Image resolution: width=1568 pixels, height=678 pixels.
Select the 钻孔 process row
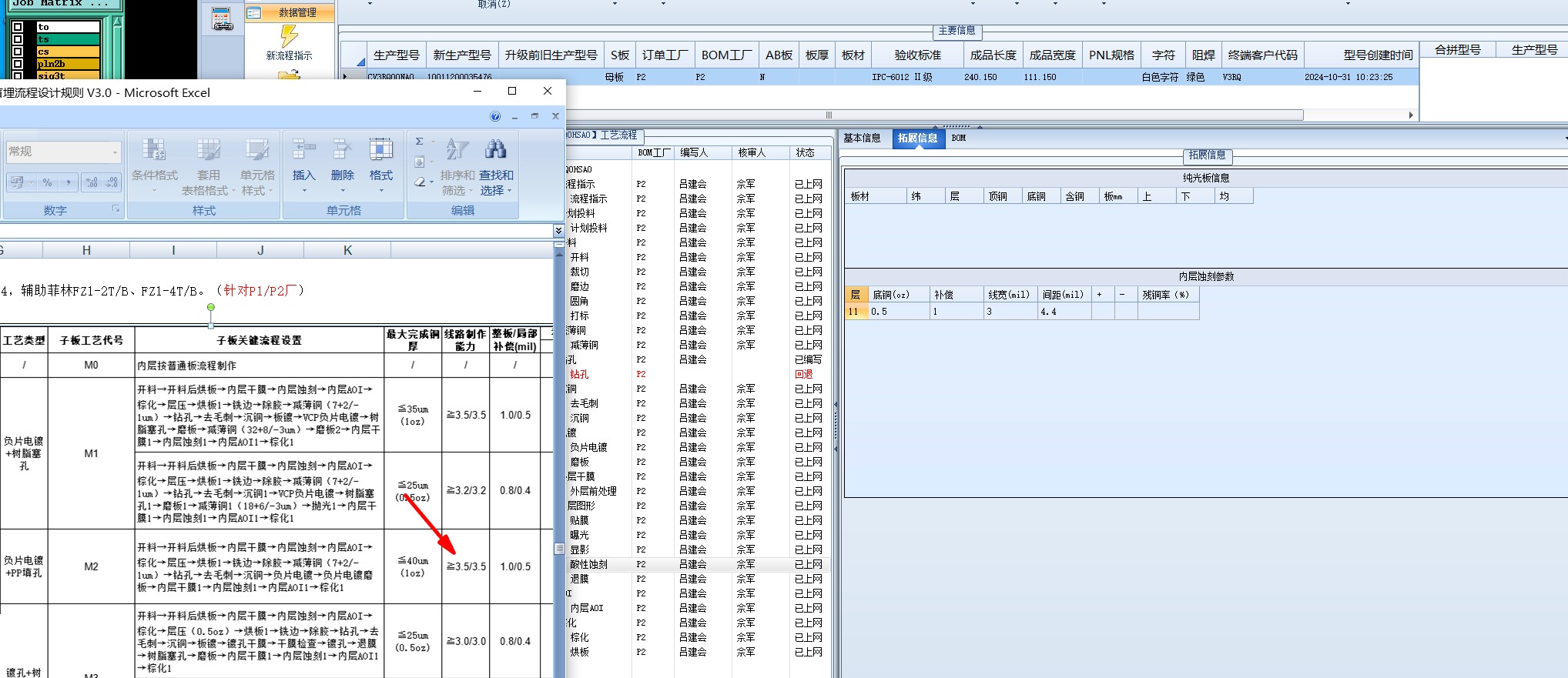point(697,375)
